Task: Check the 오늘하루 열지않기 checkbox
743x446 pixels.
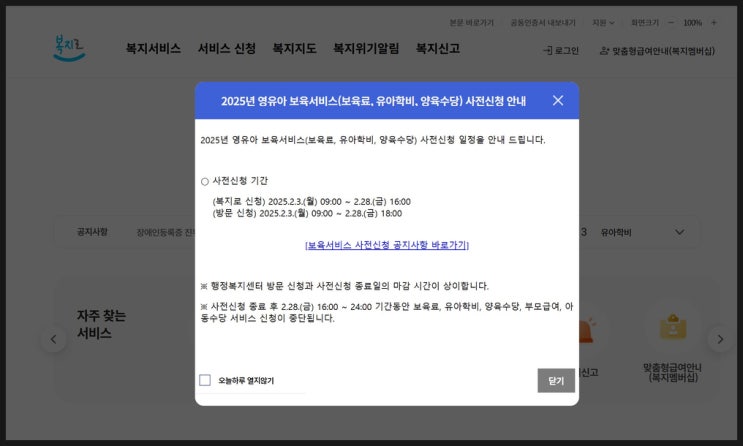Action: [x=205, y=380]
